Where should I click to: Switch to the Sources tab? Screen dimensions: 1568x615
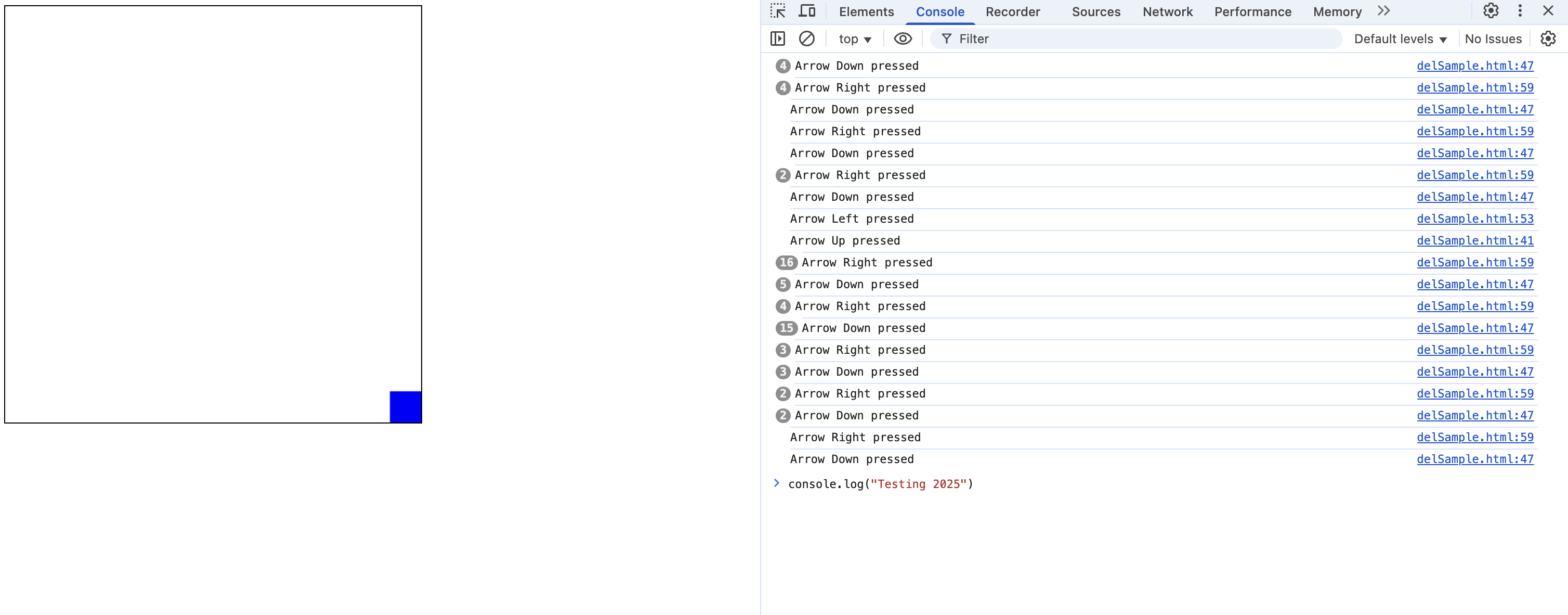[1095, 11]
